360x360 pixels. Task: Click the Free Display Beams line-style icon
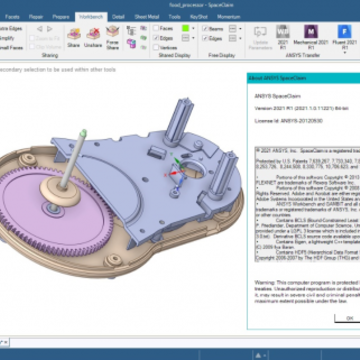[x=232, y=29]
